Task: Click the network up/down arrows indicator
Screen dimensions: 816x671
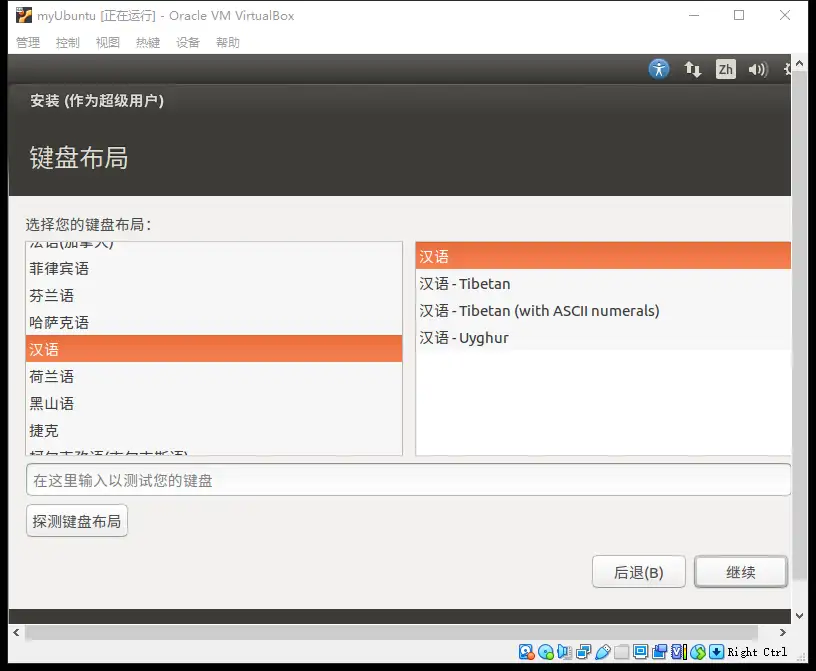Action: (x=692, y=69)
